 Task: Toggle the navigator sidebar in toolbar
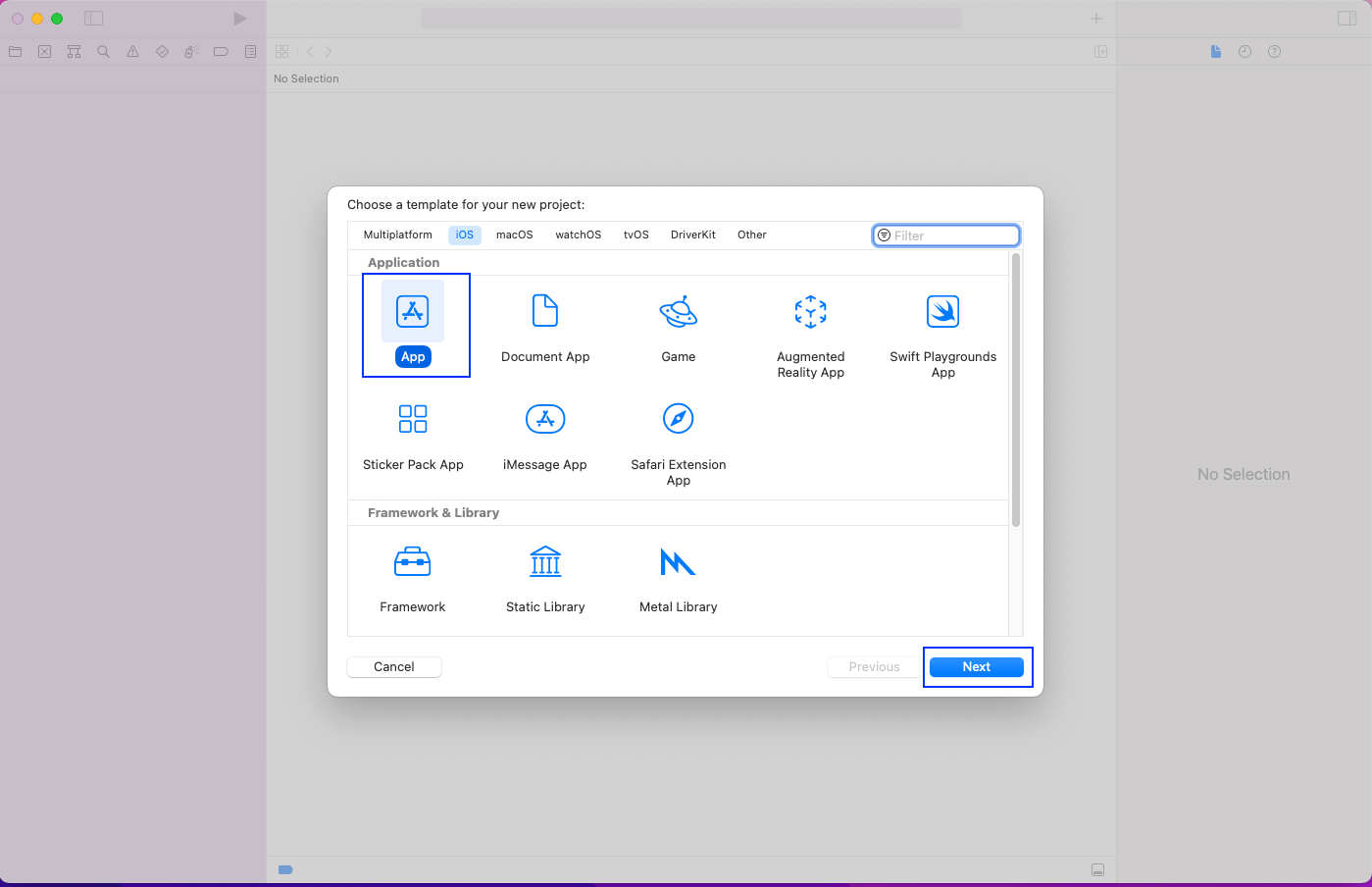(x=94, y=19)
